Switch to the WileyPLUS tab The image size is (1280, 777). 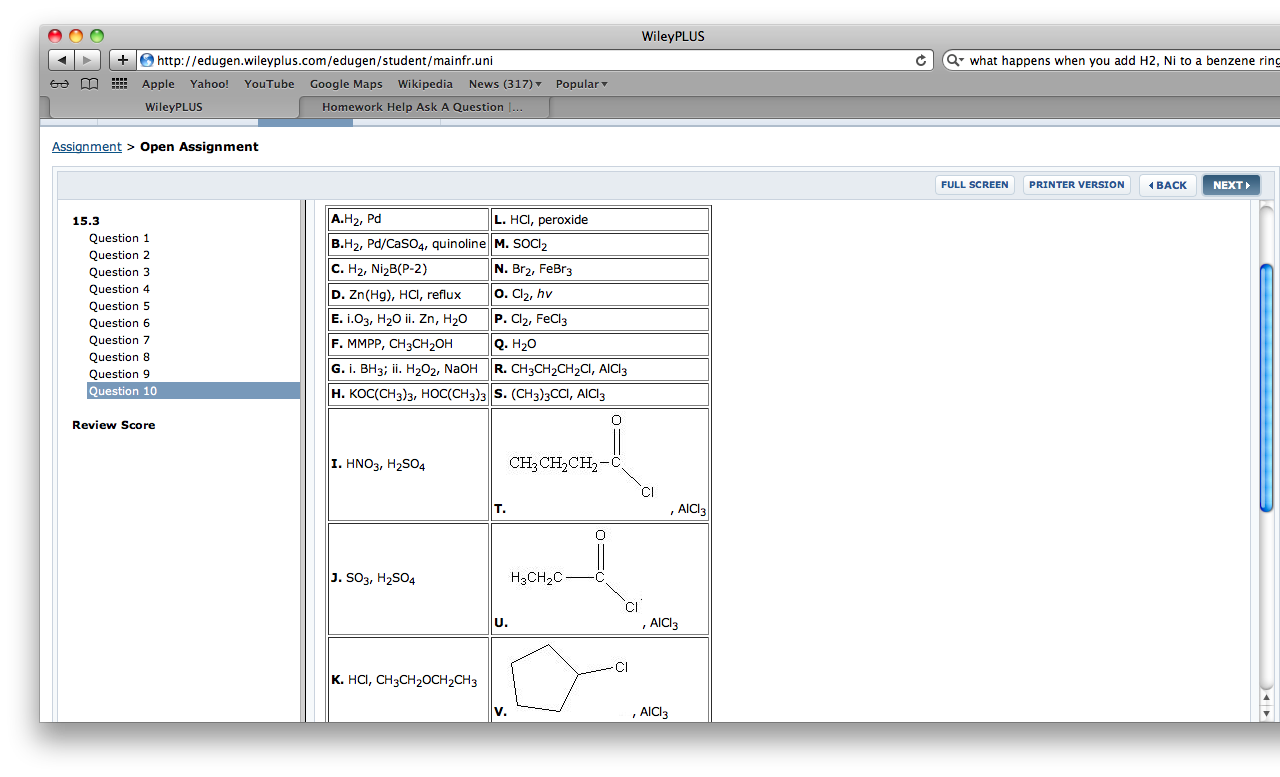(173, 106)
